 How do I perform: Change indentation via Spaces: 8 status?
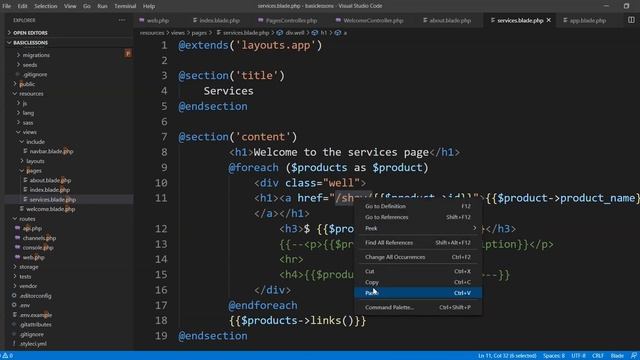pos(554,356)
